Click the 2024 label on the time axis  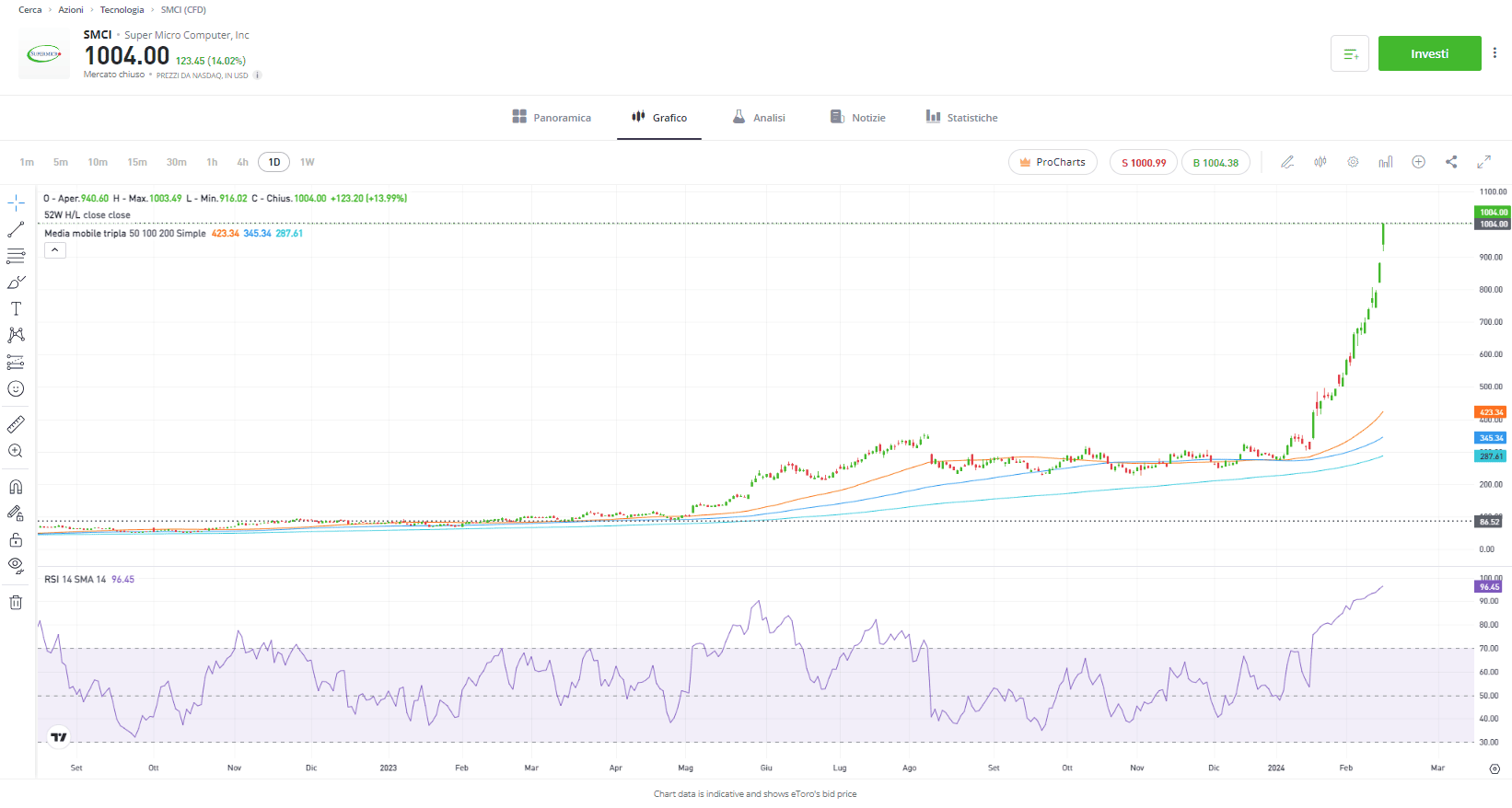[1276, 768]
